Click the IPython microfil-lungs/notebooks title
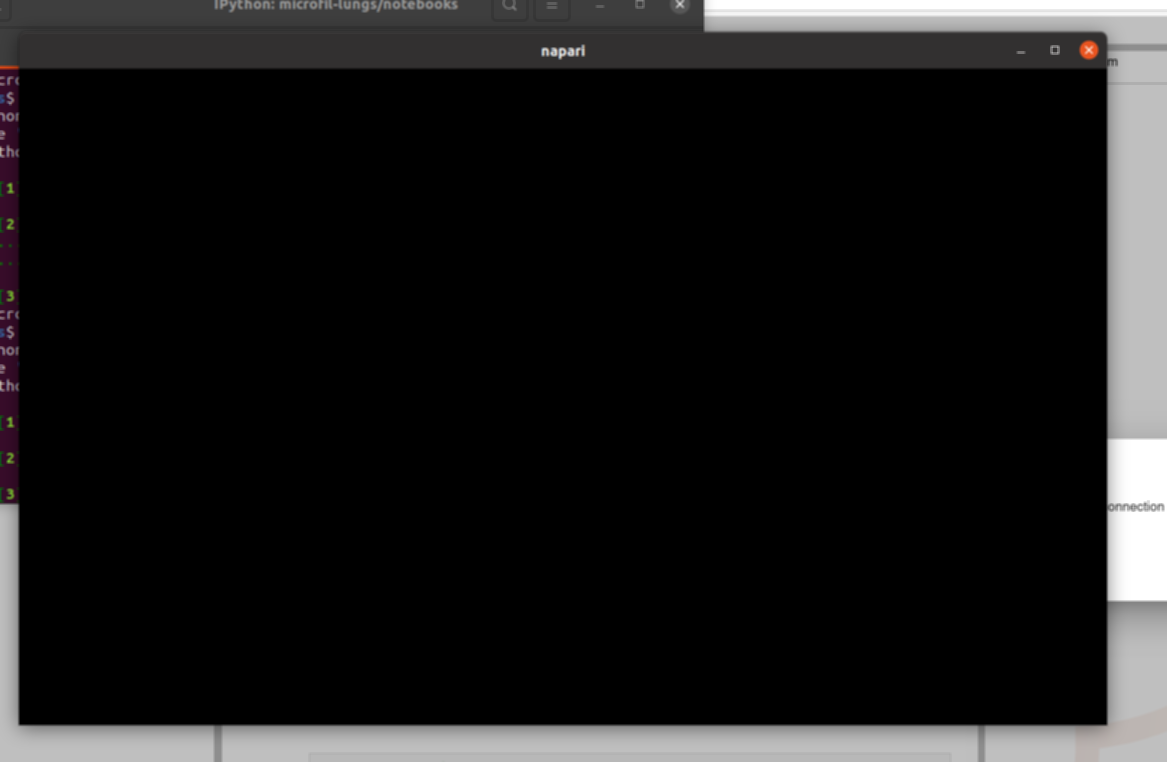 click(336, 6)
